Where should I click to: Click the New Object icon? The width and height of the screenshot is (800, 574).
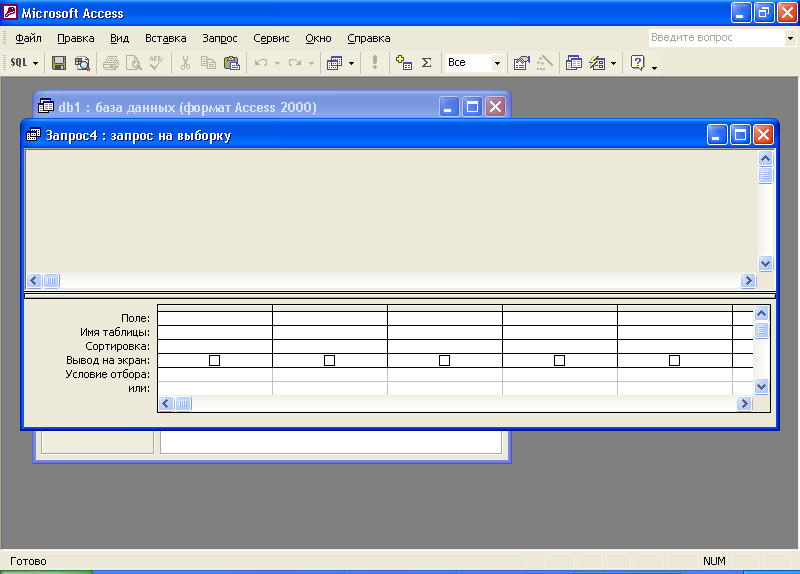point(597,63)
